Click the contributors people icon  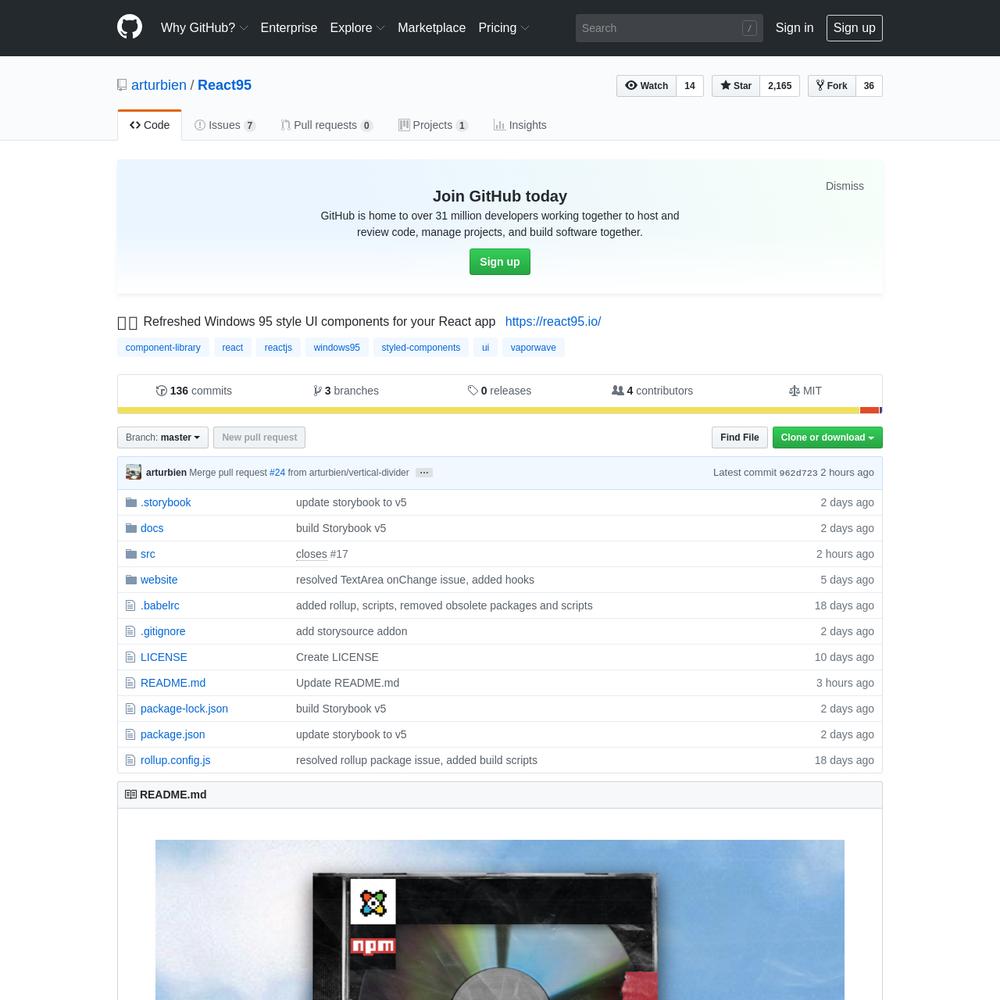point(618,390)
